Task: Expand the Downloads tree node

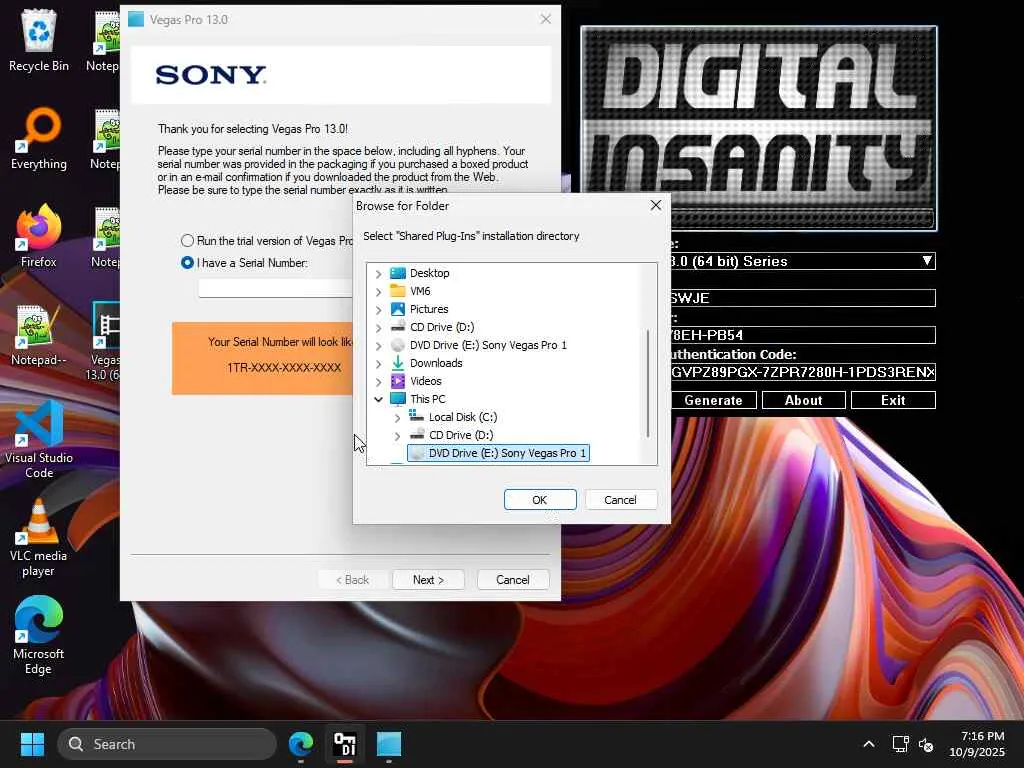Action: tap(379, 364)
